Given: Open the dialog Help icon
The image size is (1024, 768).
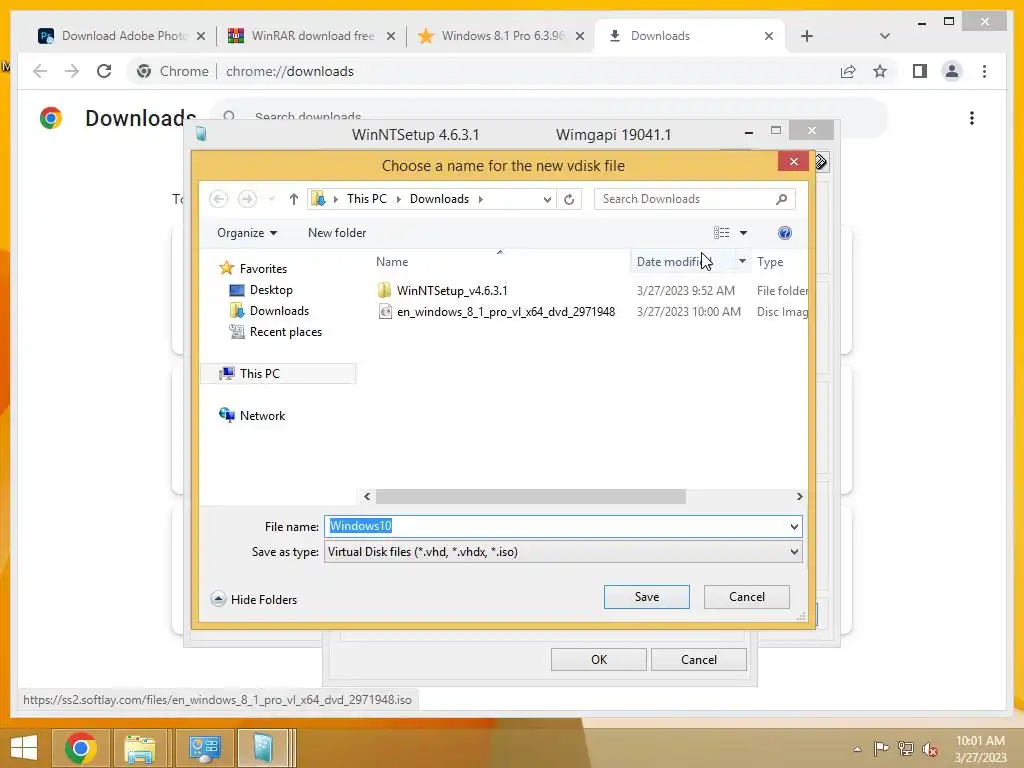Looking at the screenshot, I should [784, 232].
